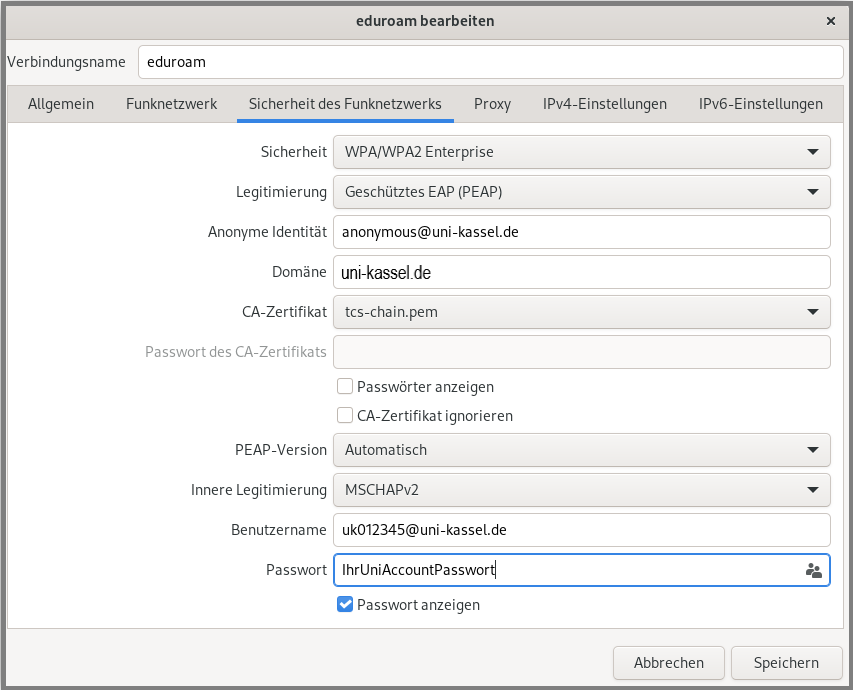
Task: Click the Benutzername input field
Action: [581, 530]
